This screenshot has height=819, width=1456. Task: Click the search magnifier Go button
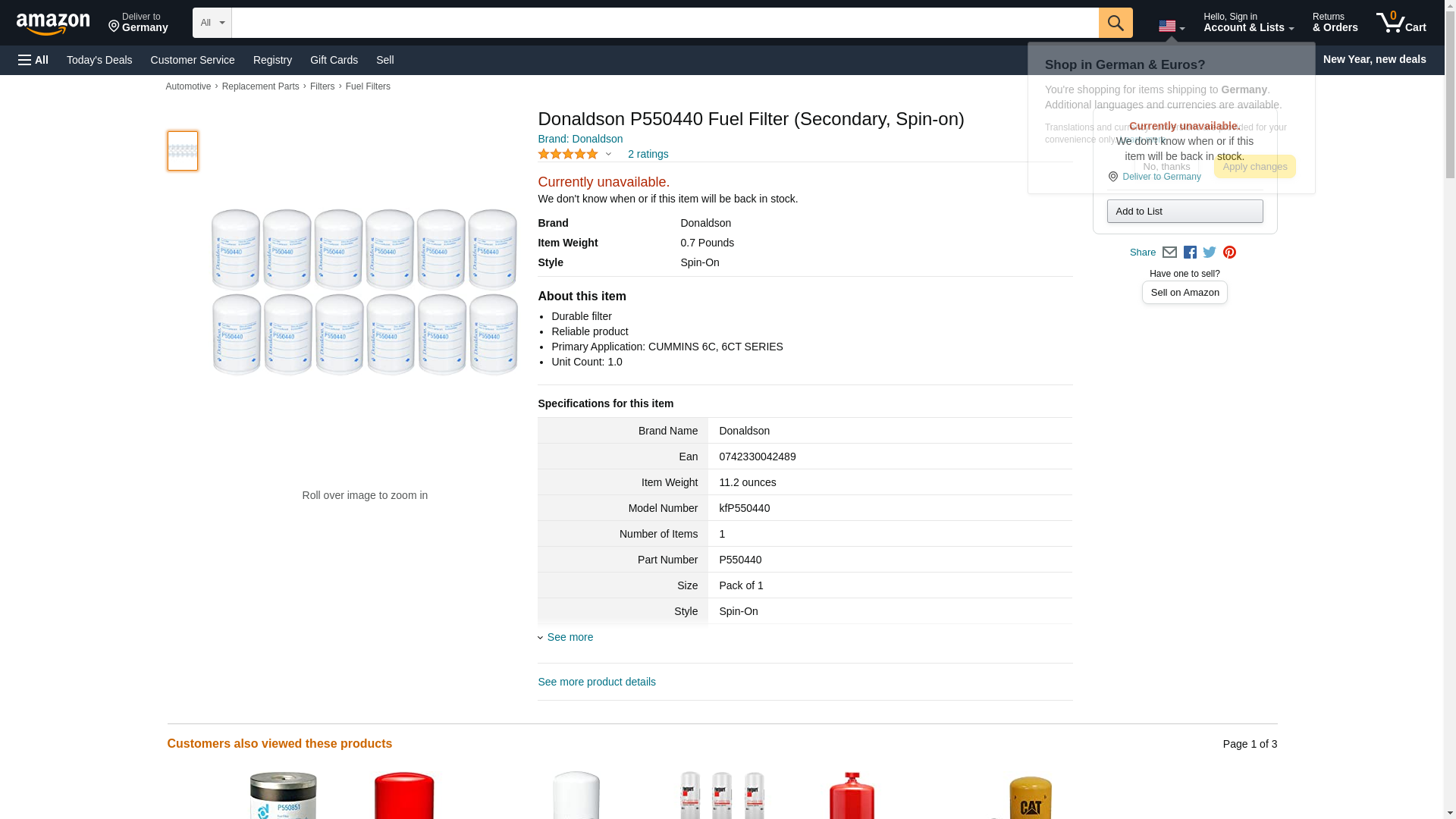1115,23
